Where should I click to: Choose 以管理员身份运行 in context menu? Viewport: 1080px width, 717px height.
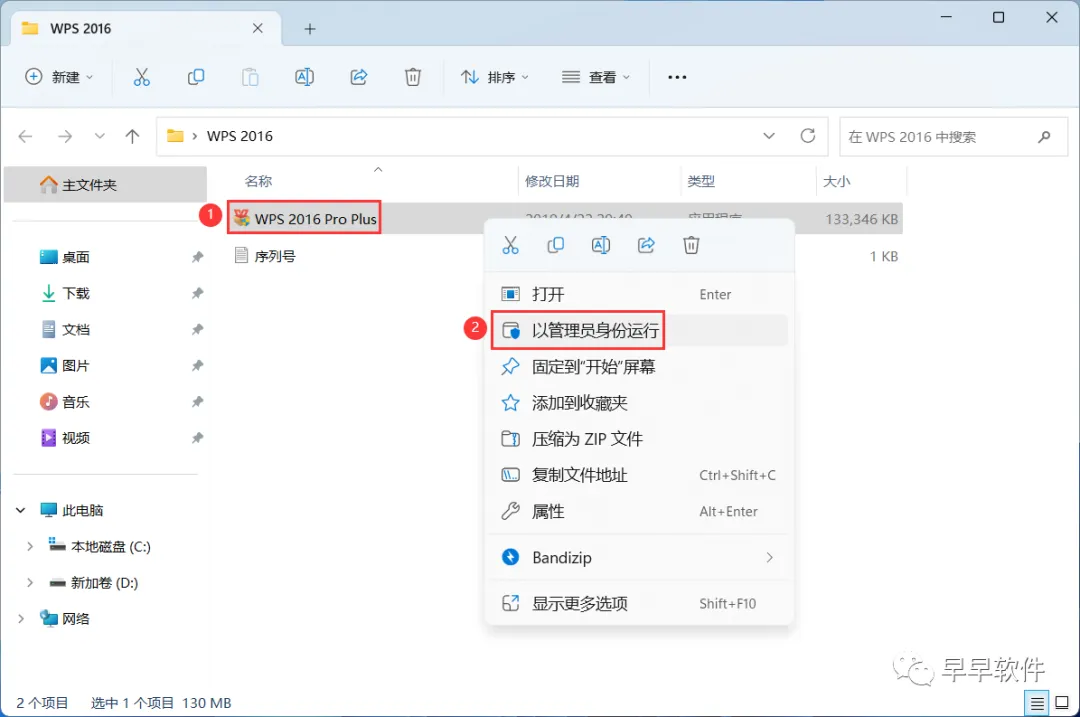[639, 331]
